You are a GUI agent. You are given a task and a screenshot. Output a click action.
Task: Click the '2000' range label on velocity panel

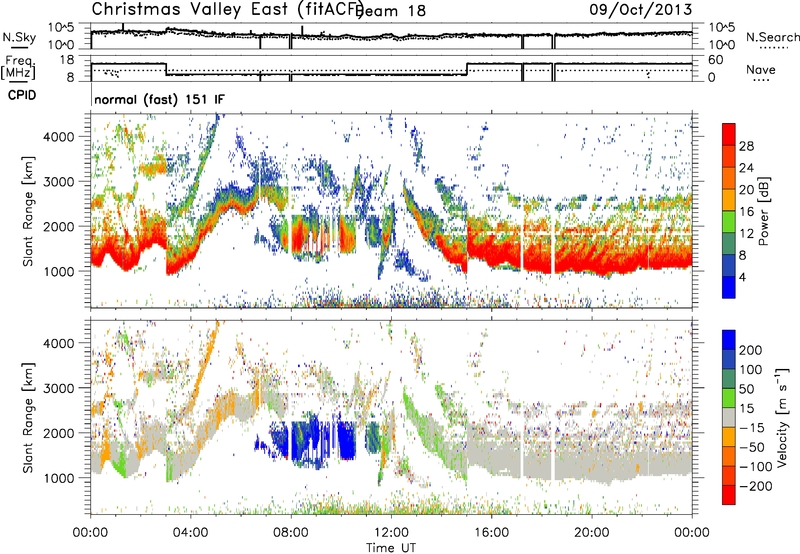pyautogui.click(x=59, y=433)
